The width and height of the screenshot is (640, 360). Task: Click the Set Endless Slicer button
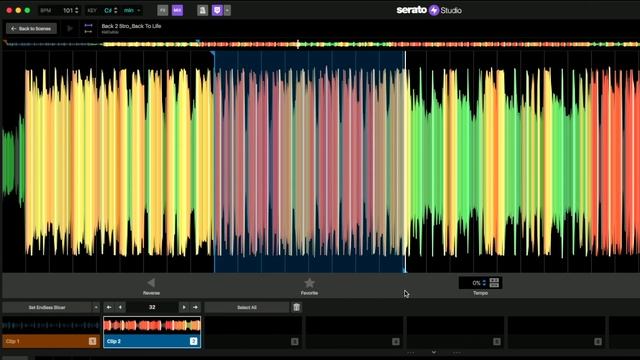[47, 307]
